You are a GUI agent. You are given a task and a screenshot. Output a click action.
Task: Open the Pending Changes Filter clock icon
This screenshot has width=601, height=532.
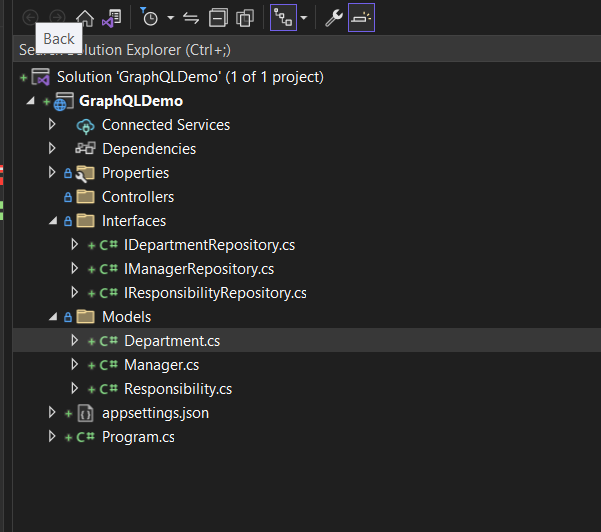click(x=150, y=17)
